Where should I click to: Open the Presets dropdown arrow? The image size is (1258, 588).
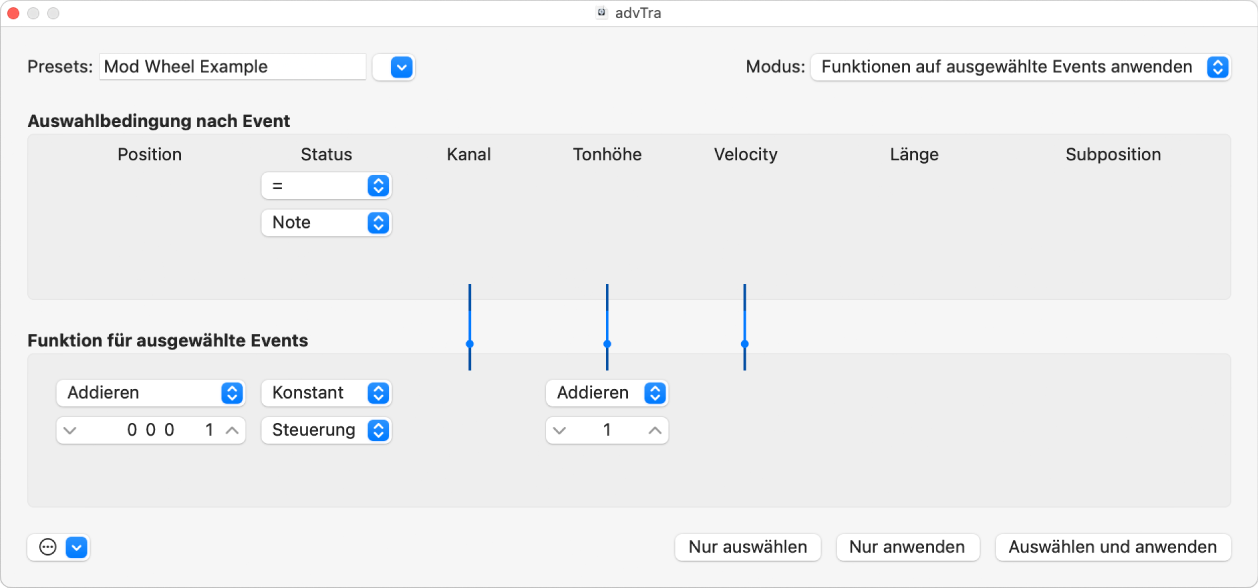401,67
